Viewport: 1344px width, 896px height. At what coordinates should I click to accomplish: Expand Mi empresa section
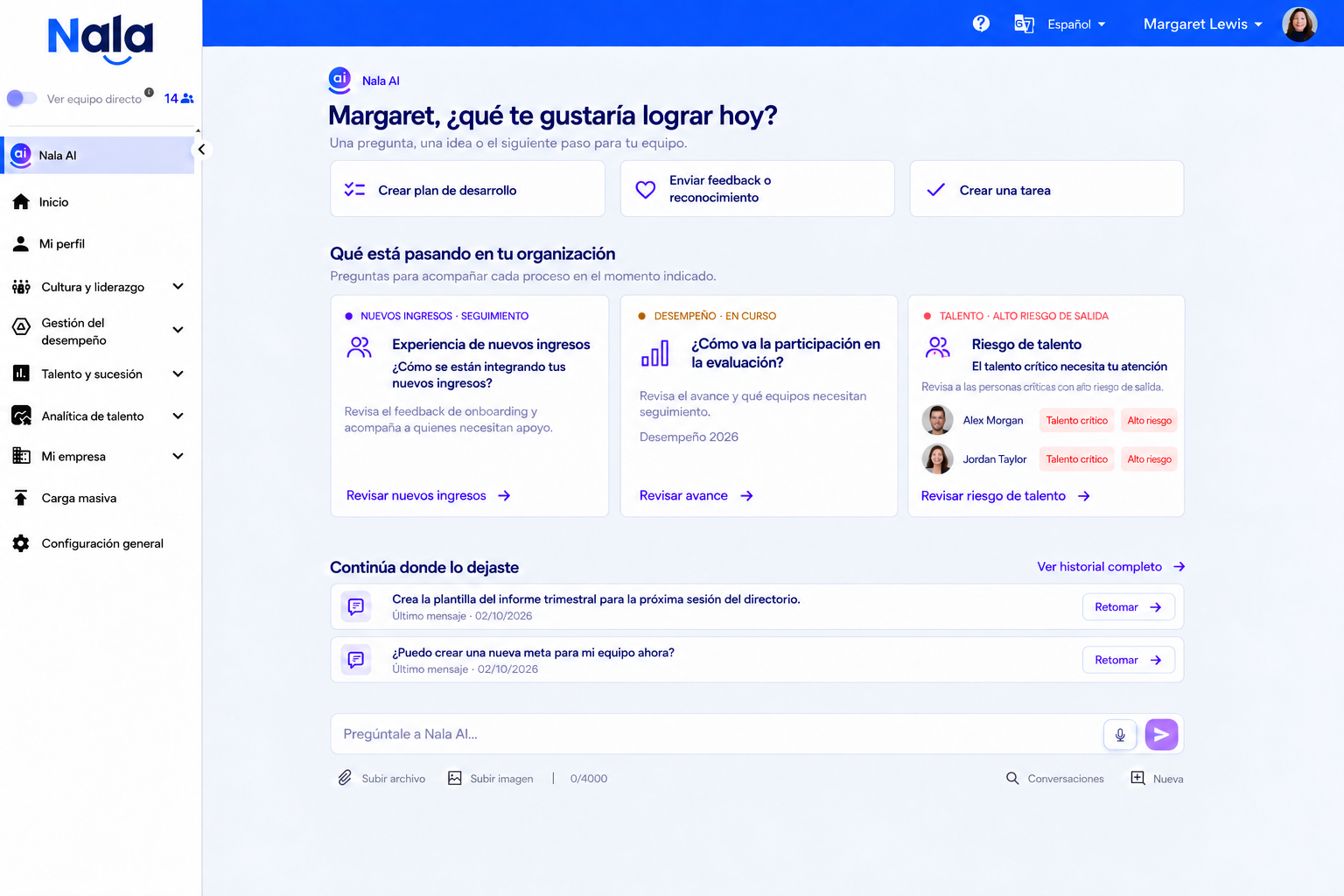[178, 456]
